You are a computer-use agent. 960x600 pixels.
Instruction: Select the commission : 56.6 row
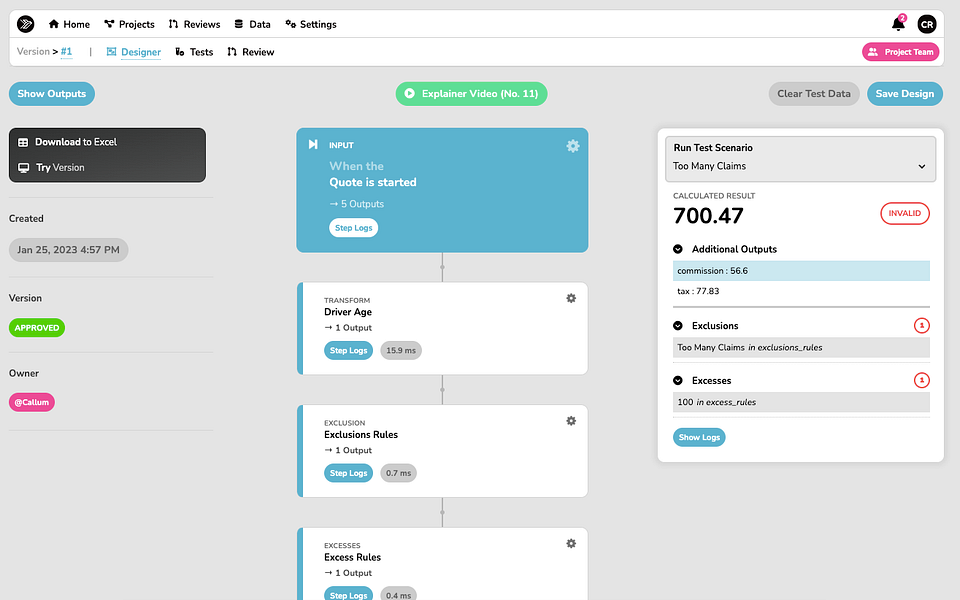tap(801, 271)
